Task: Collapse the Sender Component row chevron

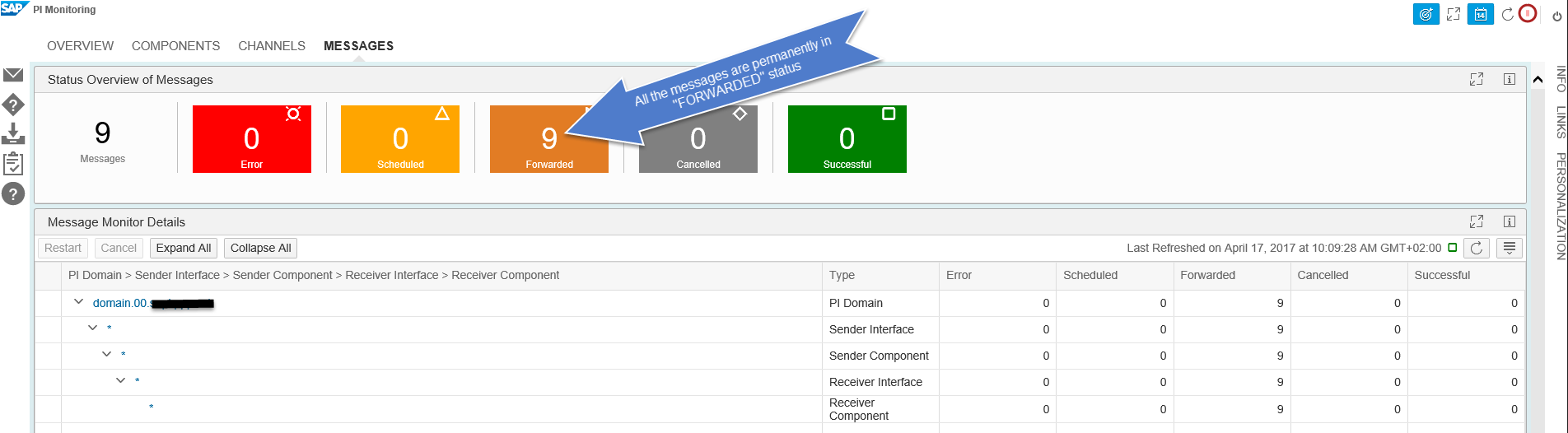Action: (106, 354)
